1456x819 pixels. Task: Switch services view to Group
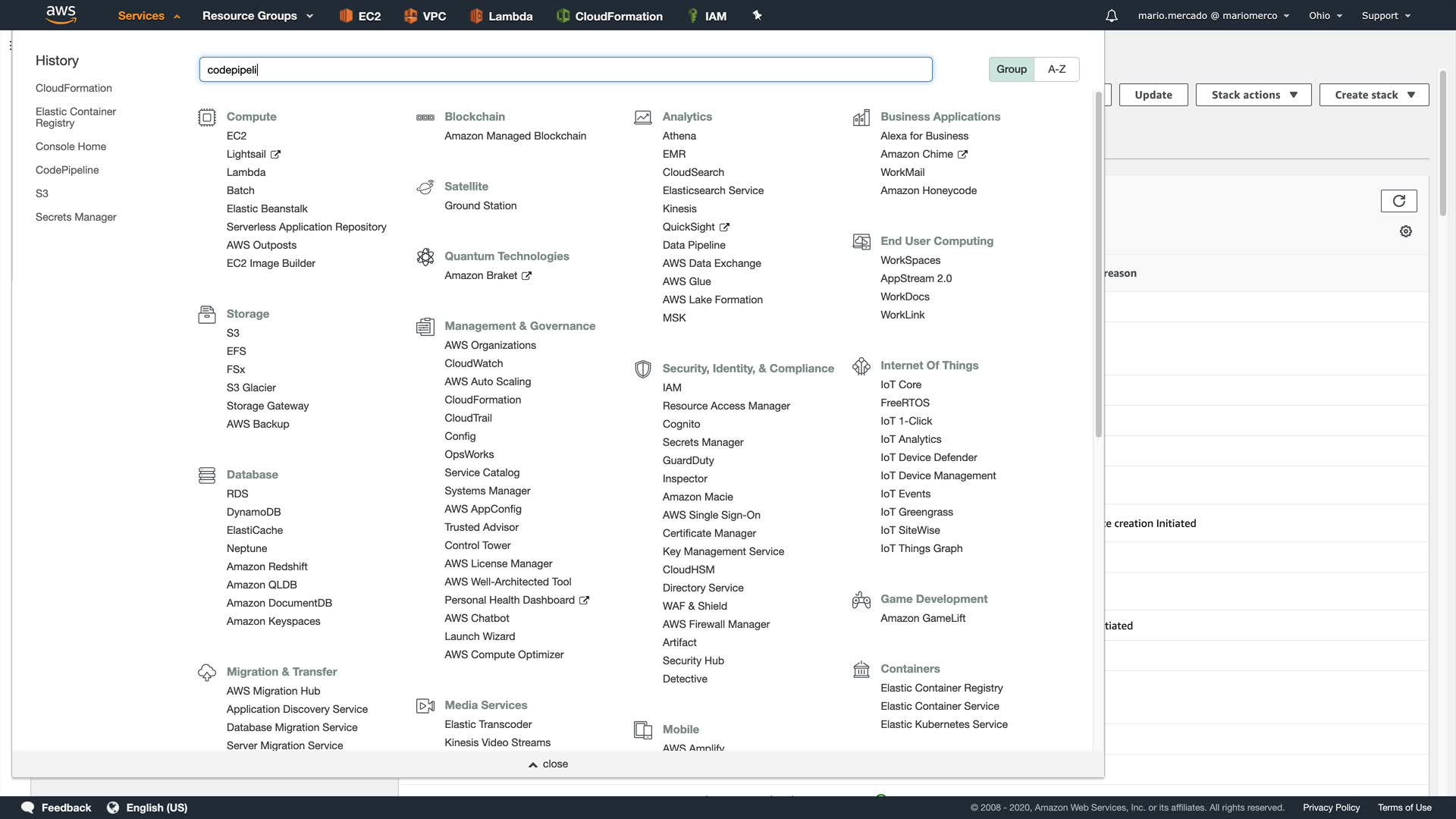coord(1011,69)
